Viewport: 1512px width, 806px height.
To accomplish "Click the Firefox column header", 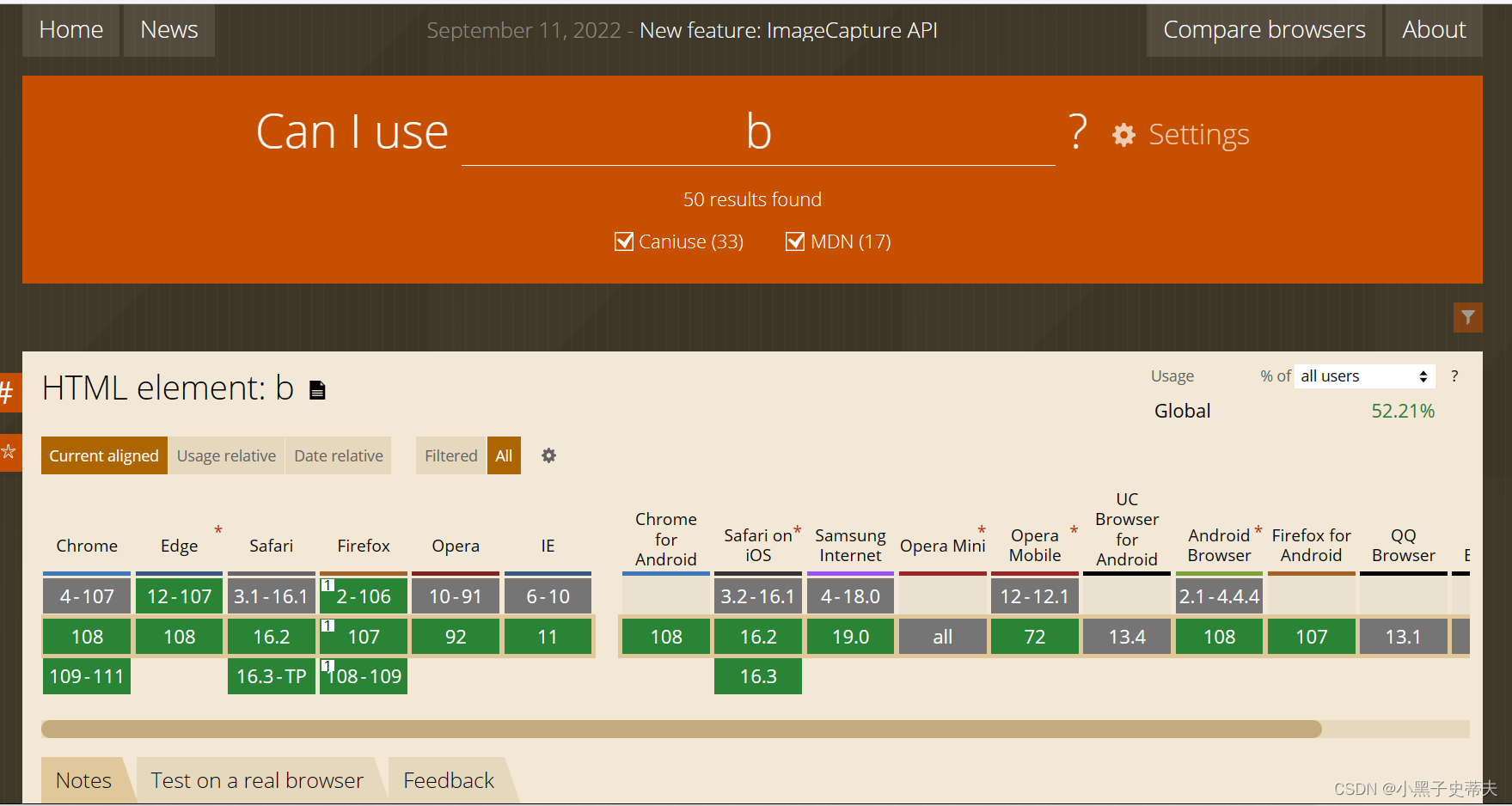I will [364, 546].
